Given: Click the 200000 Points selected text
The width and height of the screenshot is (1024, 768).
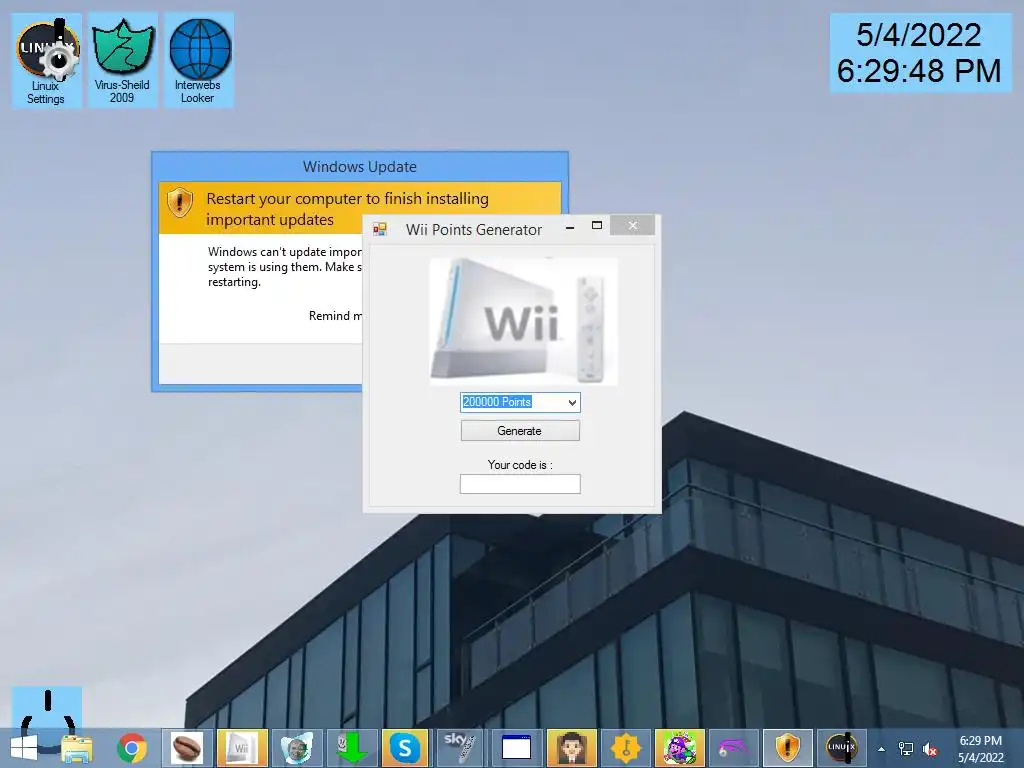Looking at the screenshot, I should [x=497, y=402].
